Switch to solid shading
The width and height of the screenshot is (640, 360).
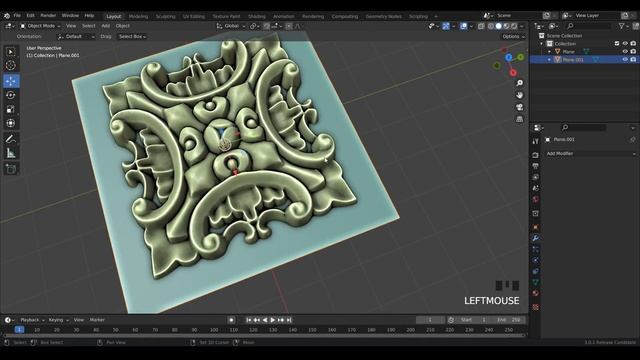point(498,26)
